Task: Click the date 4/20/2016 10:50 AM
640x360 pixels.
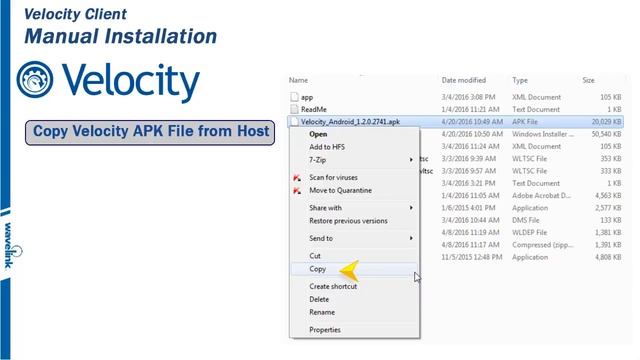Action: [x=472, y=134]
